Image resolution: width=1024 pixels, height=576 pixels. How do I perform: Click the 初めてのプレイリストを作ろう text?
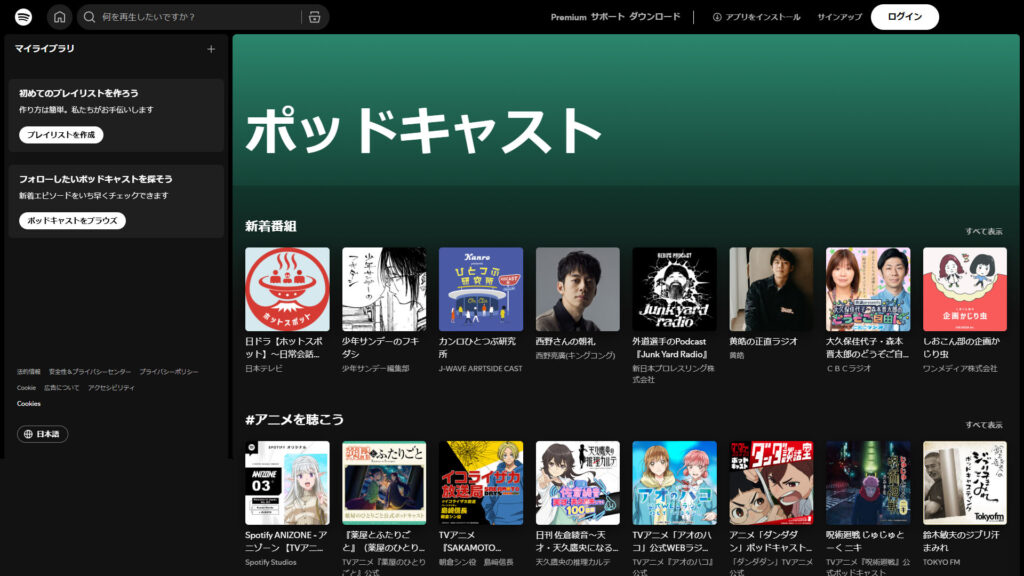(x=78, y=93)
